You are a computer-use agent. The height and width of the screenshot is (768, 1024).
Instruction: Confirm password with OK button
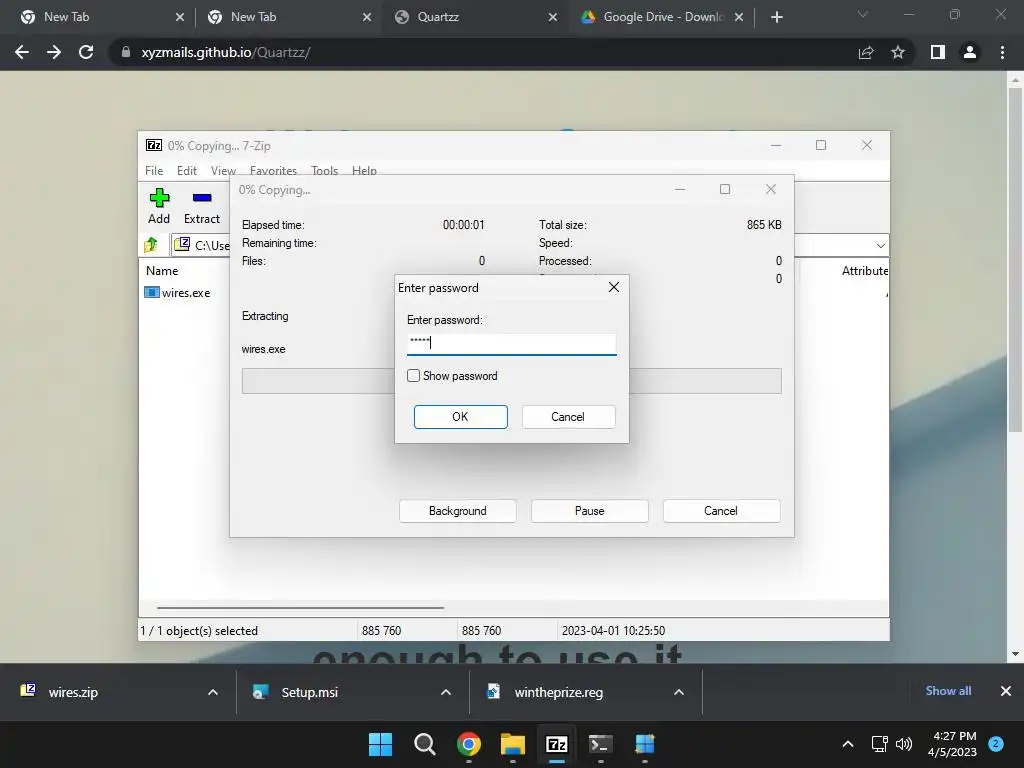tap(460, 417)
